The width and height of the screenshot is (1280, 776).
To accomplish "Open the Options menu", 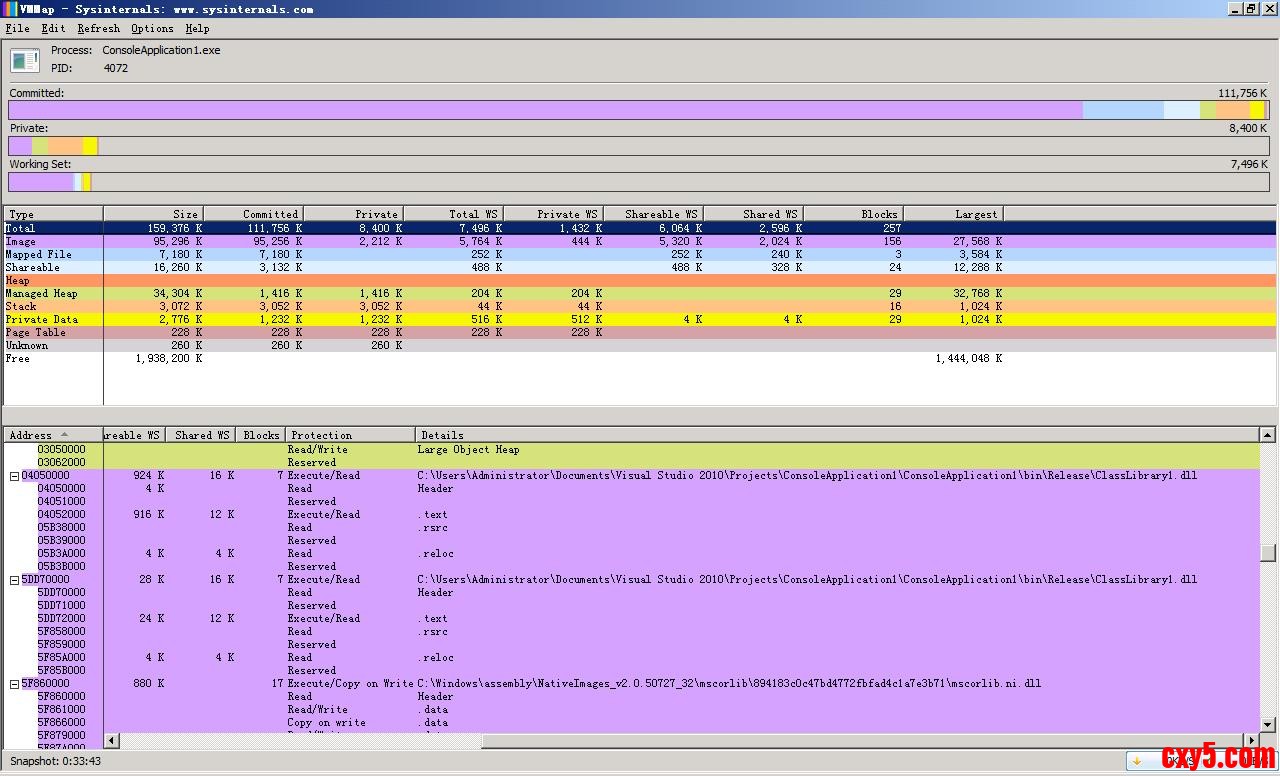I will click(152, 29).
